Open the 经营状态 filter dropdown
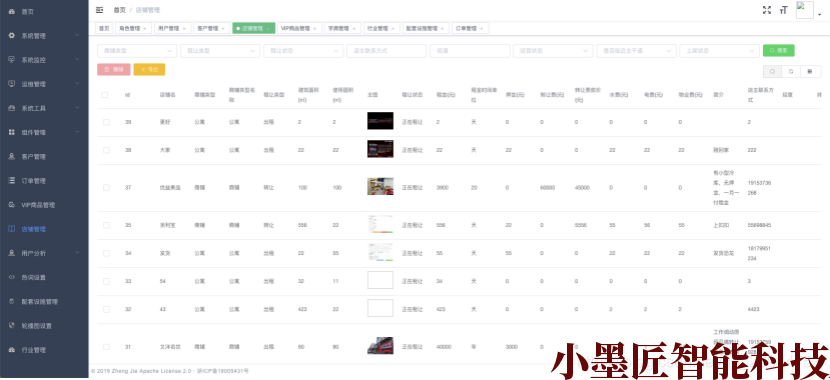 553,51
